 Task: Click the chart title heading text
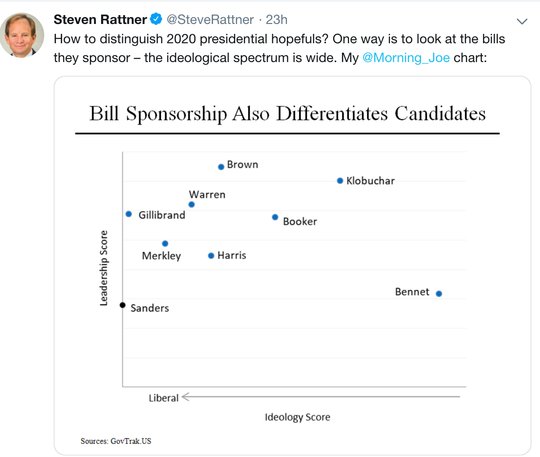click(x=288, y=113)
